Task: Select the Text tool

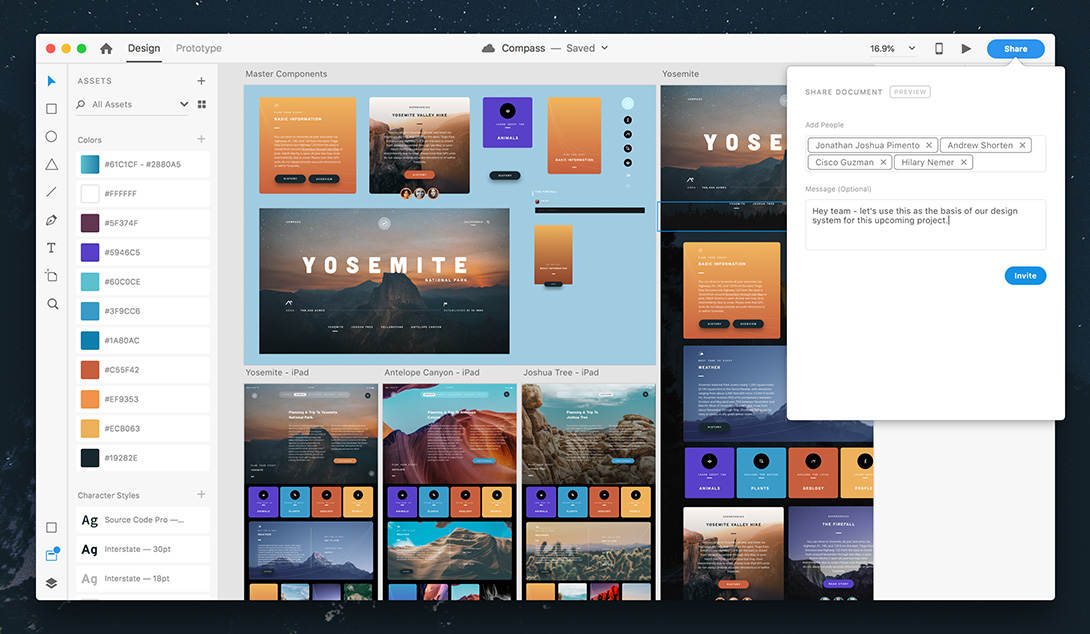Action: click(x=51, y=248)
